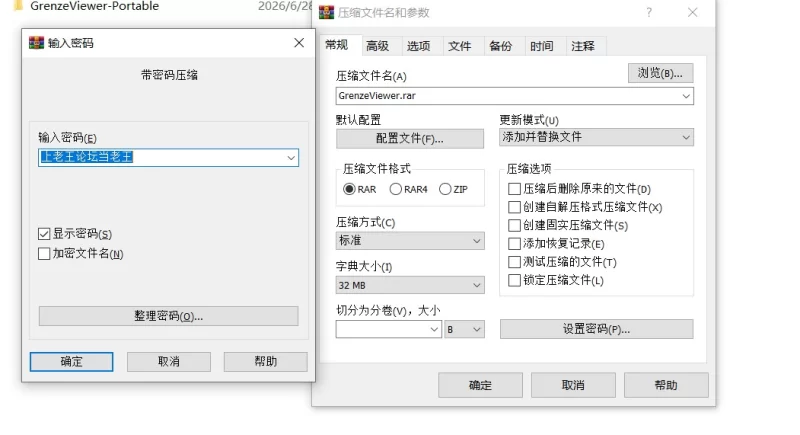Close the 压缩文件名和参数 window
This screenshot has height=435, width=800.
click(x=692, y=12)
